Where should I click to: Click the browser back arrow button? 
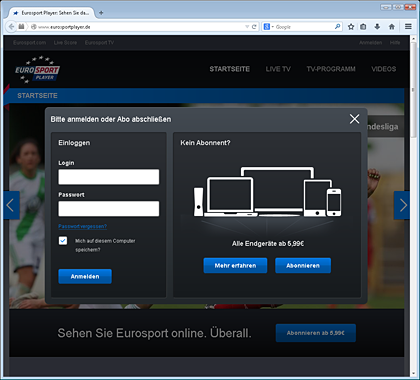[11, 27]
